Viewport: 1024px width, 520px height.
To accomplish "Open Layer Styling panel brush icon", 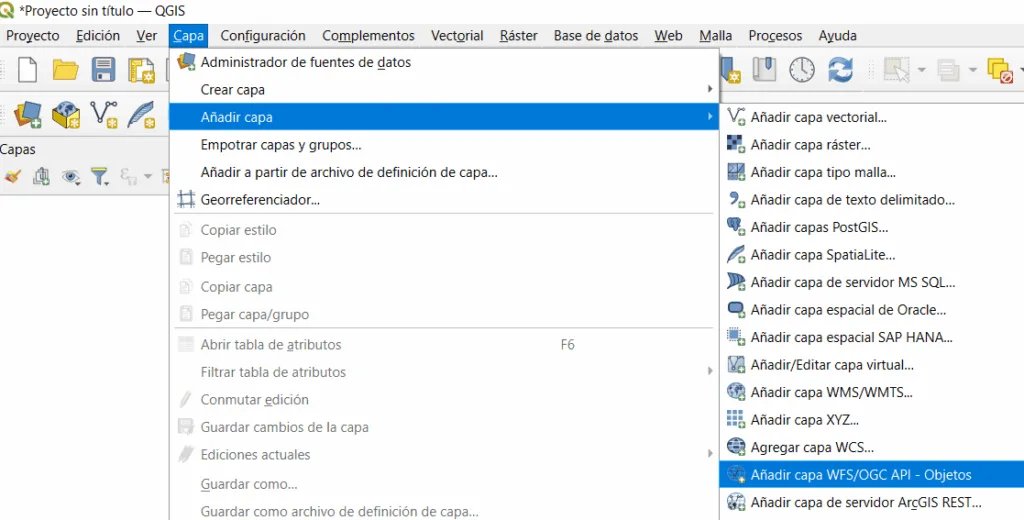I will coord(12,176).
